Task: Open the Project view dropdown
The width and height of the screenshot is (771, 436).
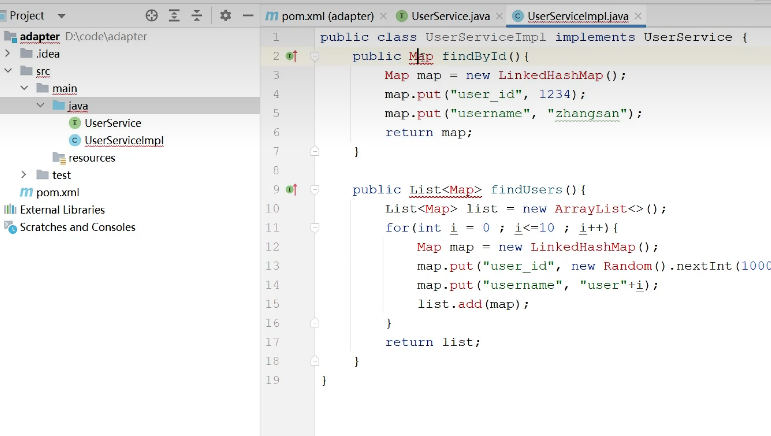Action: pos(61,16)
